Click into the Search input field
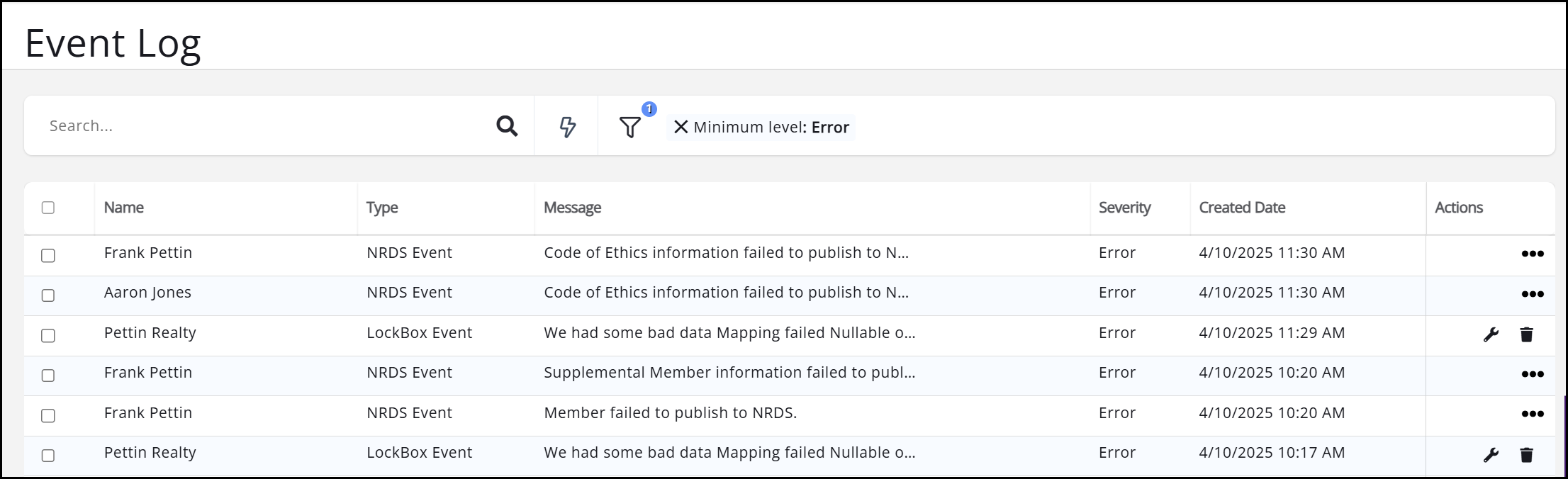 262,126
